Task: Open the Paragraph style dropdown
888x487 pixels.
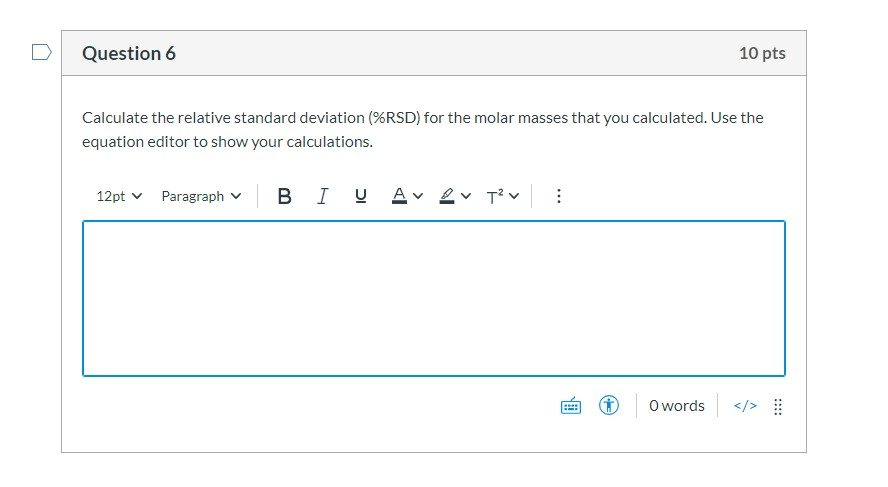Action: pos(201,196)
